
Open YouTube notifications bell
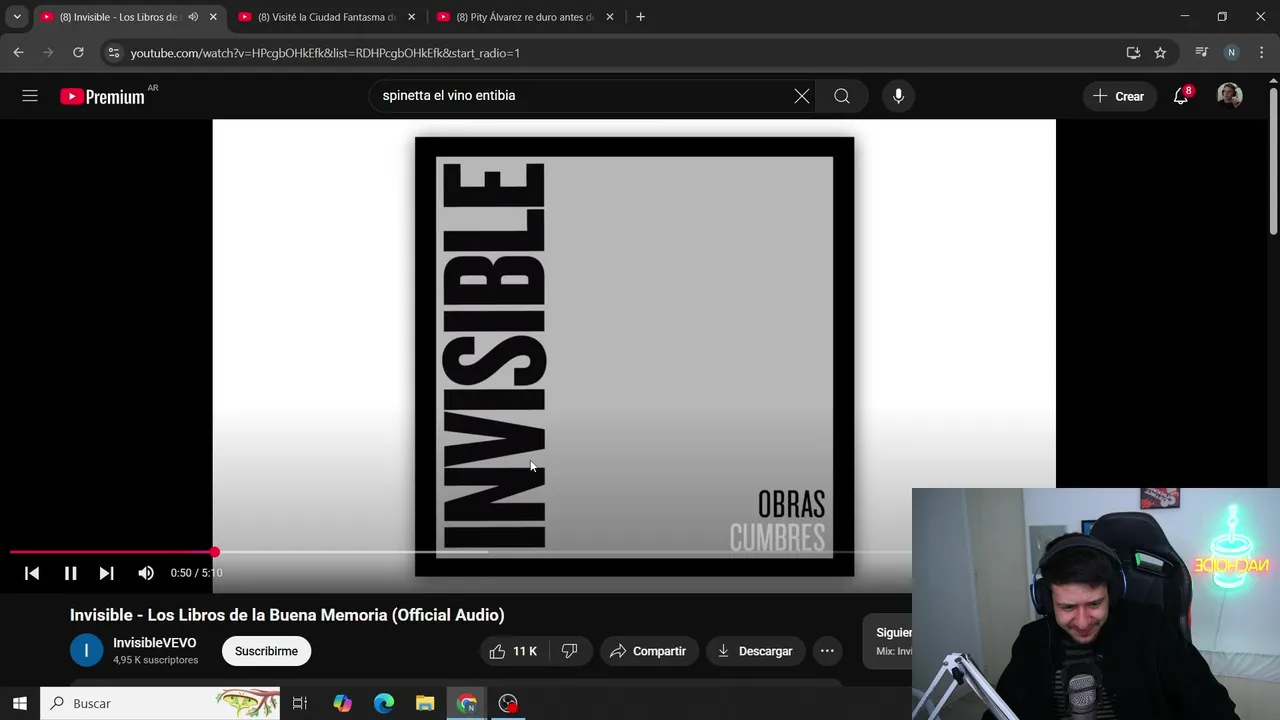click(1181, 96)
